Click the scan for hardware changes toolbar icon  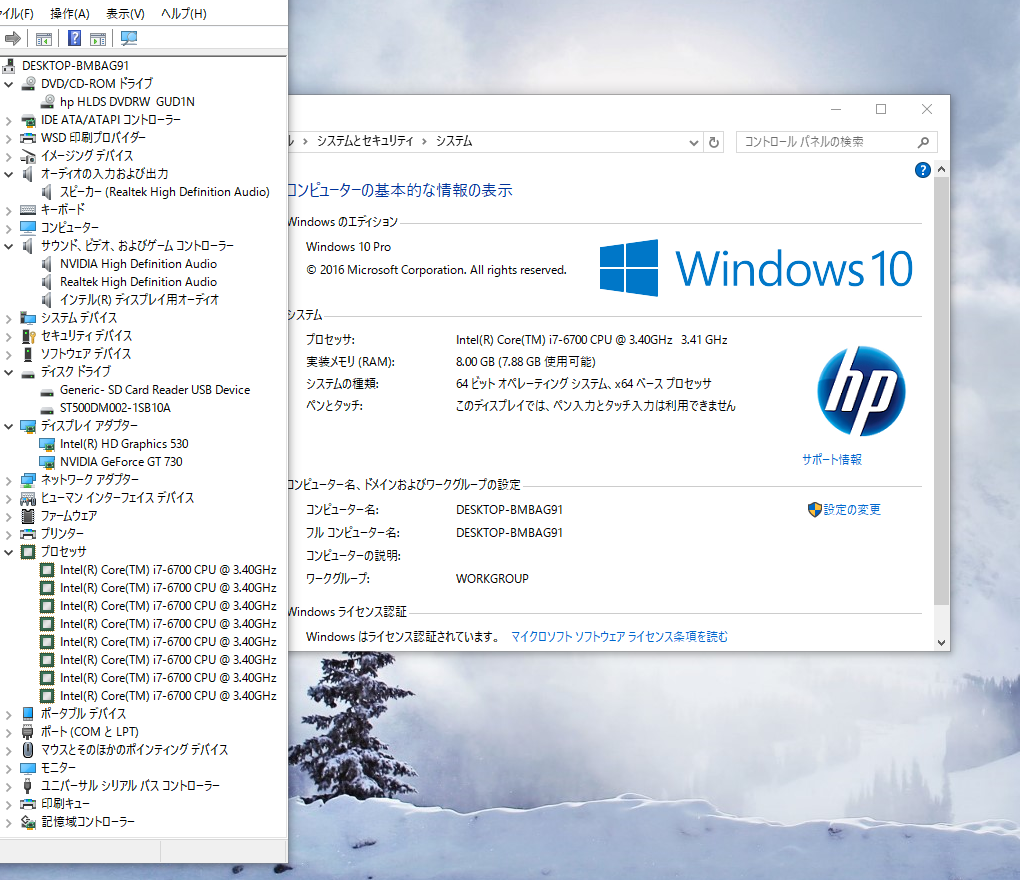coord(130,38)
